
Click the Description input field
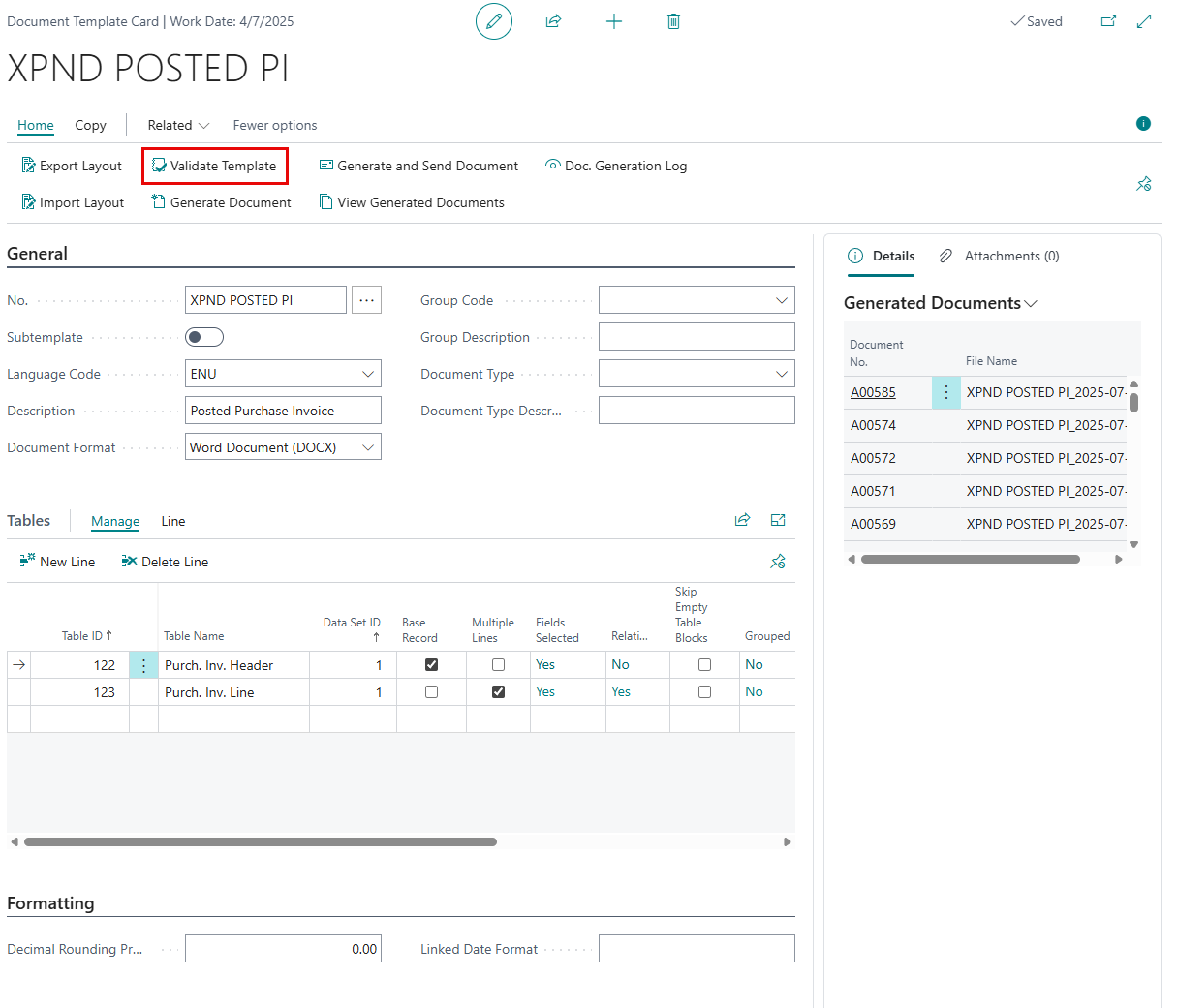point(283,411)
